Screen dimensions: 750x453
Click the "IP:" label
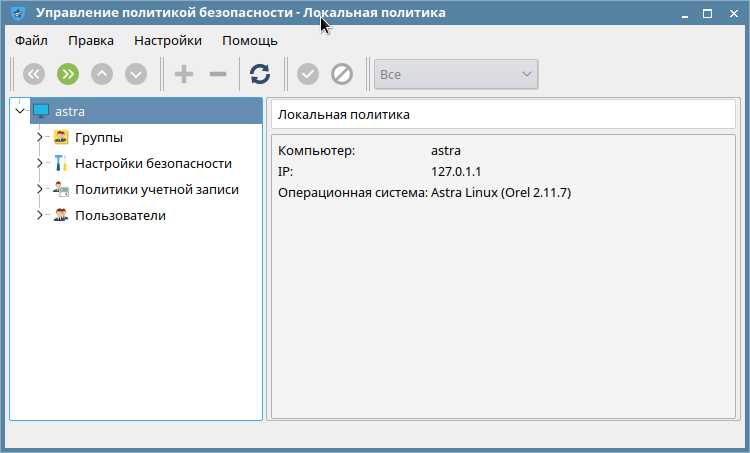point(285,171)
